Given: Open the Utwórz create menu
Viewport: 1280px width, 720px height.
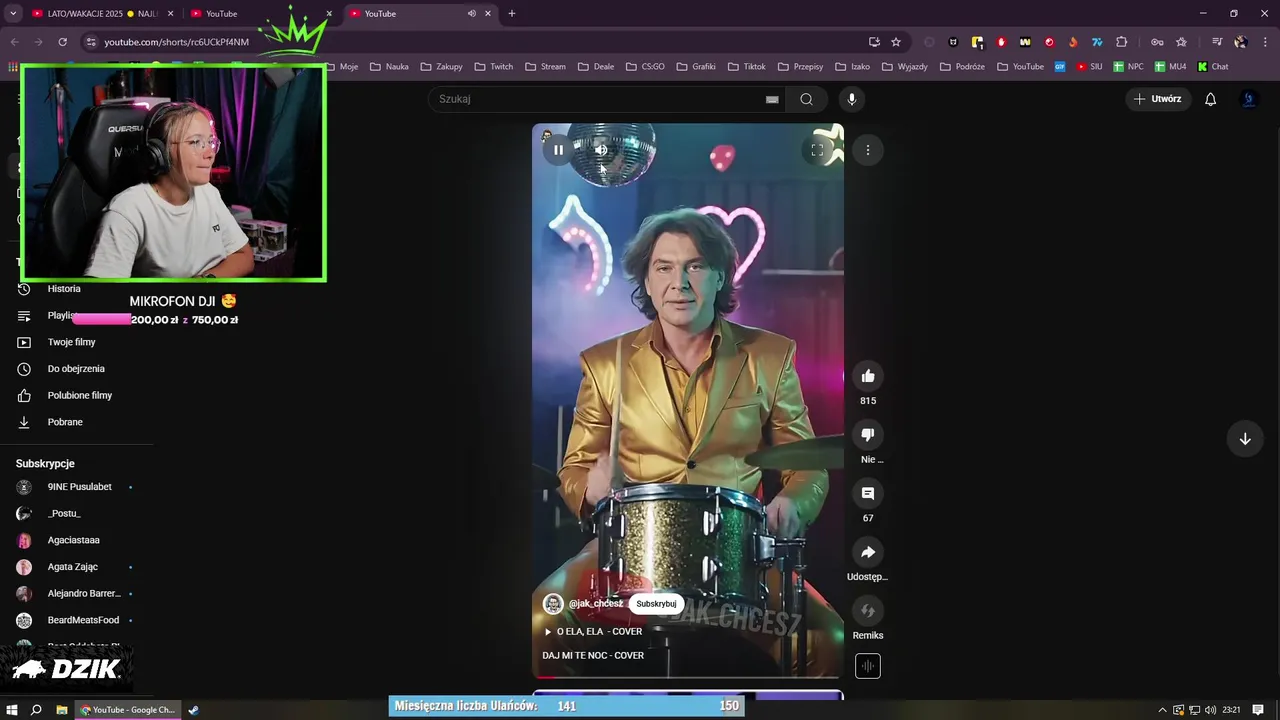Looking at the screenshot, I should (x=1157, y=99).
